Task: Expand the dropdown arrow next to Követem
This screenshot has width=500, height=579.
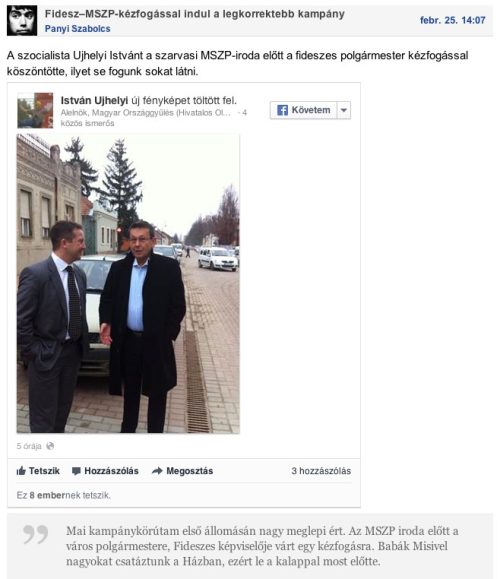Action: tap(344, 110)
